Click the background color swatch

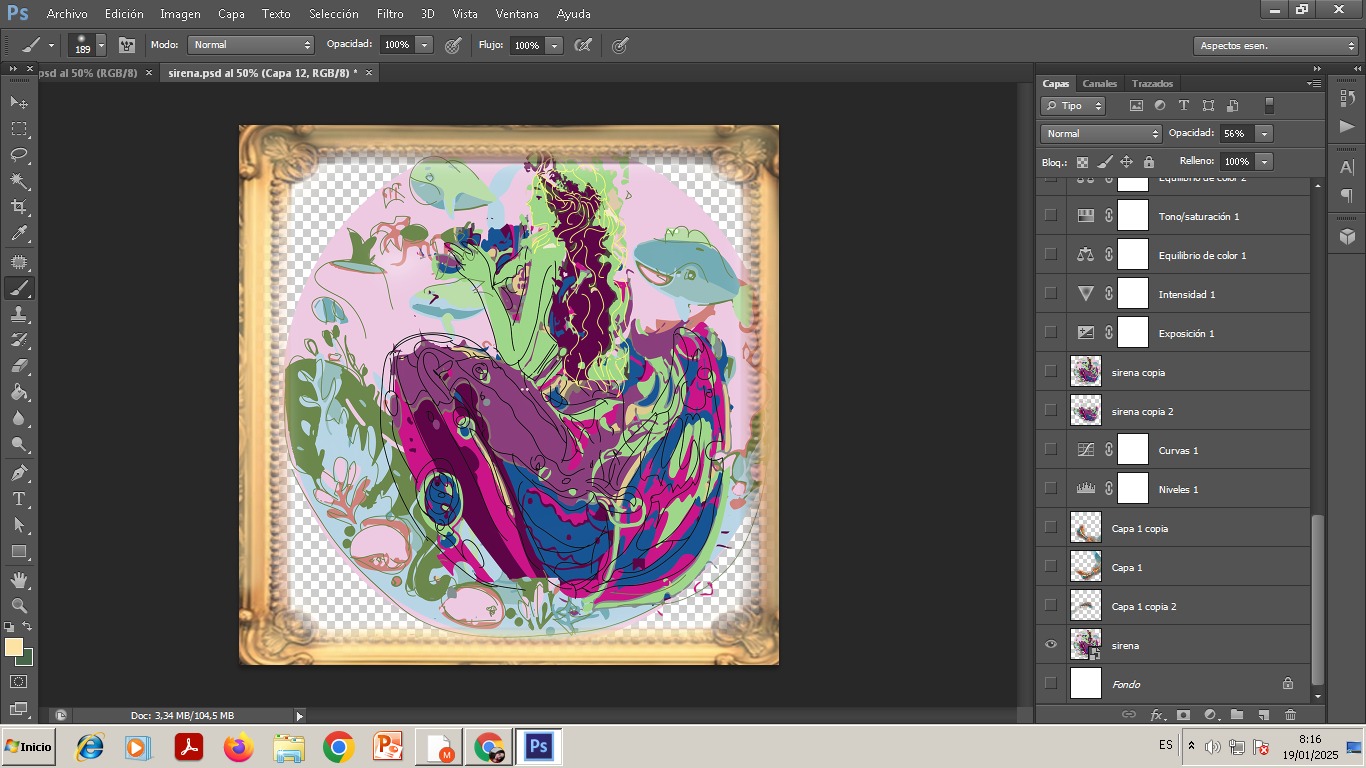point(28,659)
